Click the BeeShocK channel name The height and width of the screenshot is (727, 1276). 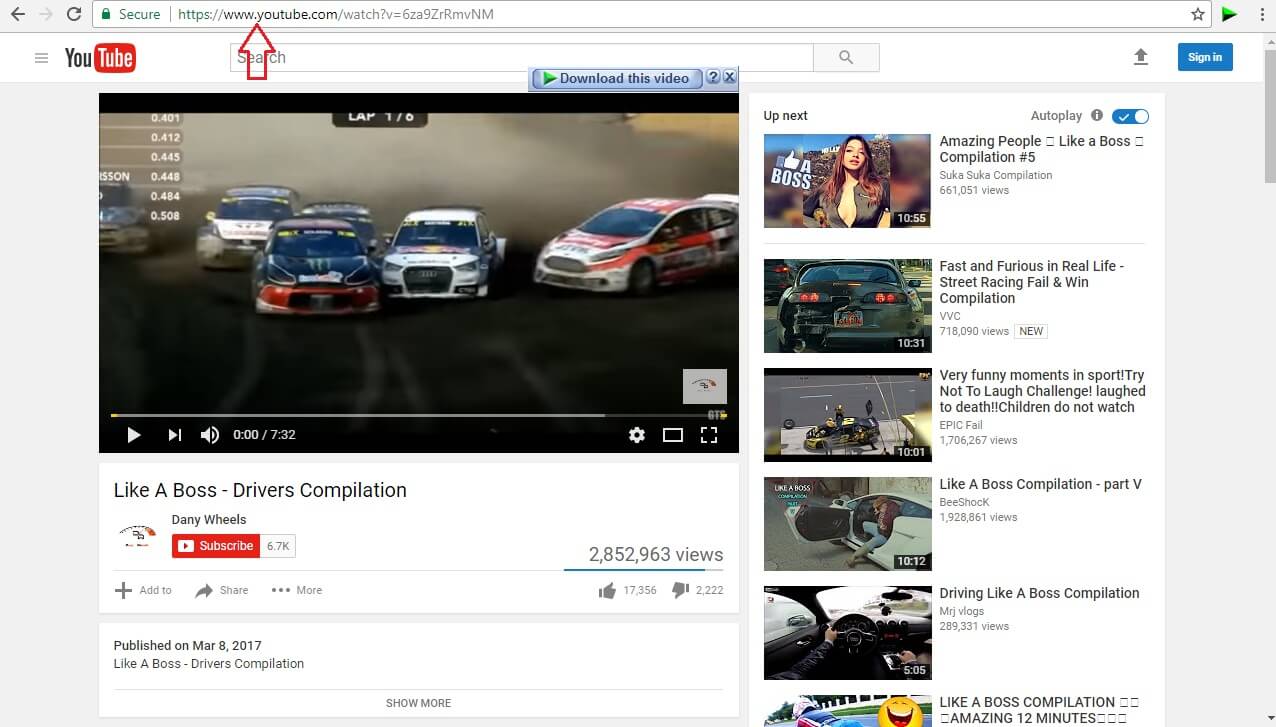click(x=966, y=502)
